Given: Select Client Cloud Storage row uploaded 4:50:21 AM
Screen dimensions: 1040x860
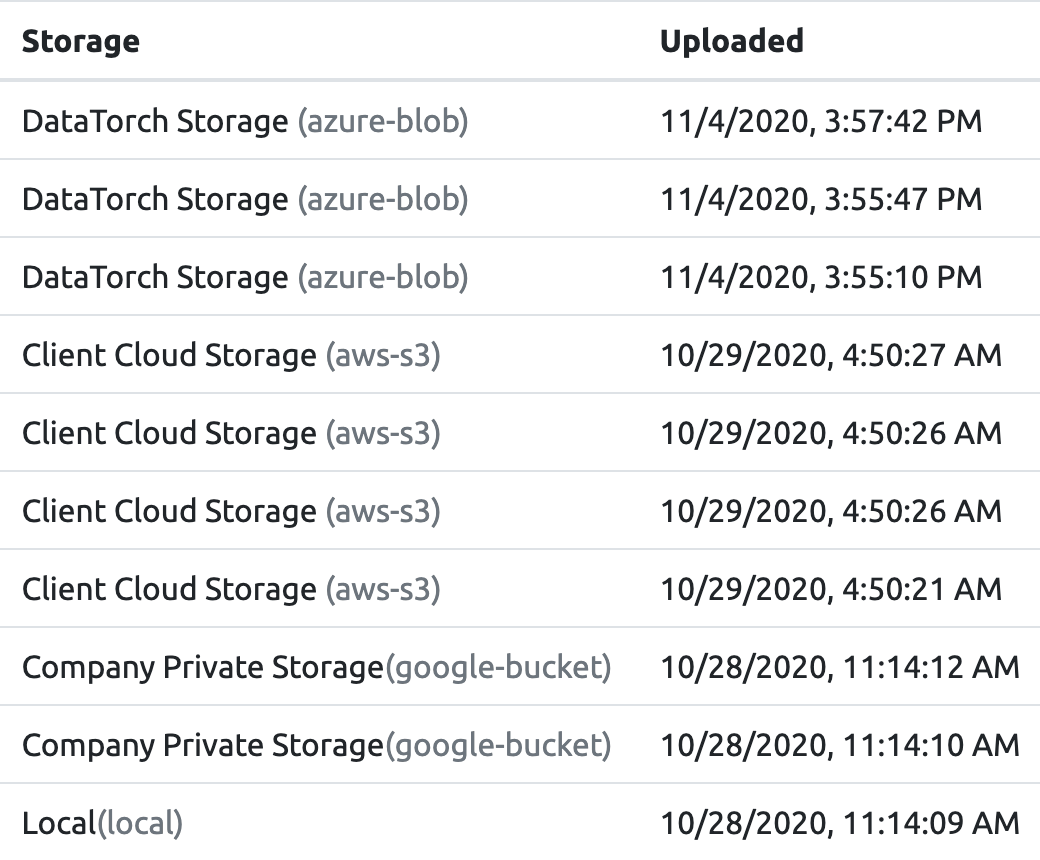Looking at the screenshot, I should (520, 589).
